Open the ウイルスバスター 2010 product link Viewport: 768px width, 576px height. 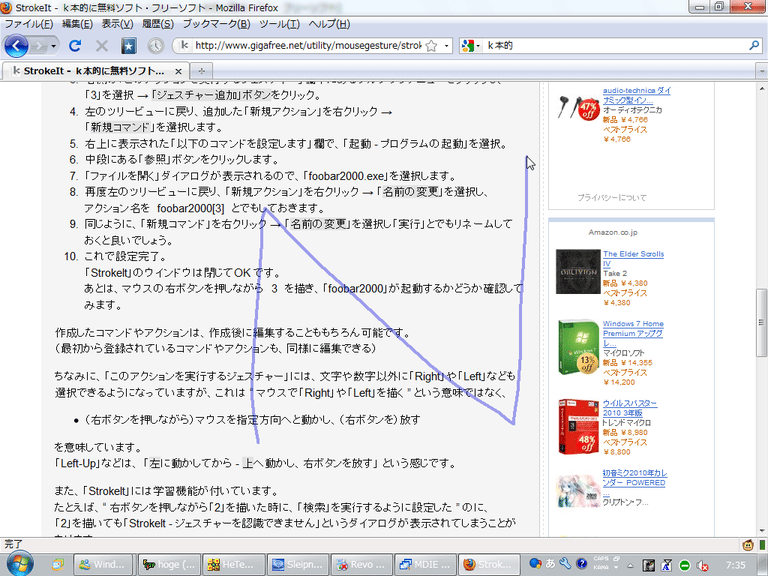coord(629,408)
